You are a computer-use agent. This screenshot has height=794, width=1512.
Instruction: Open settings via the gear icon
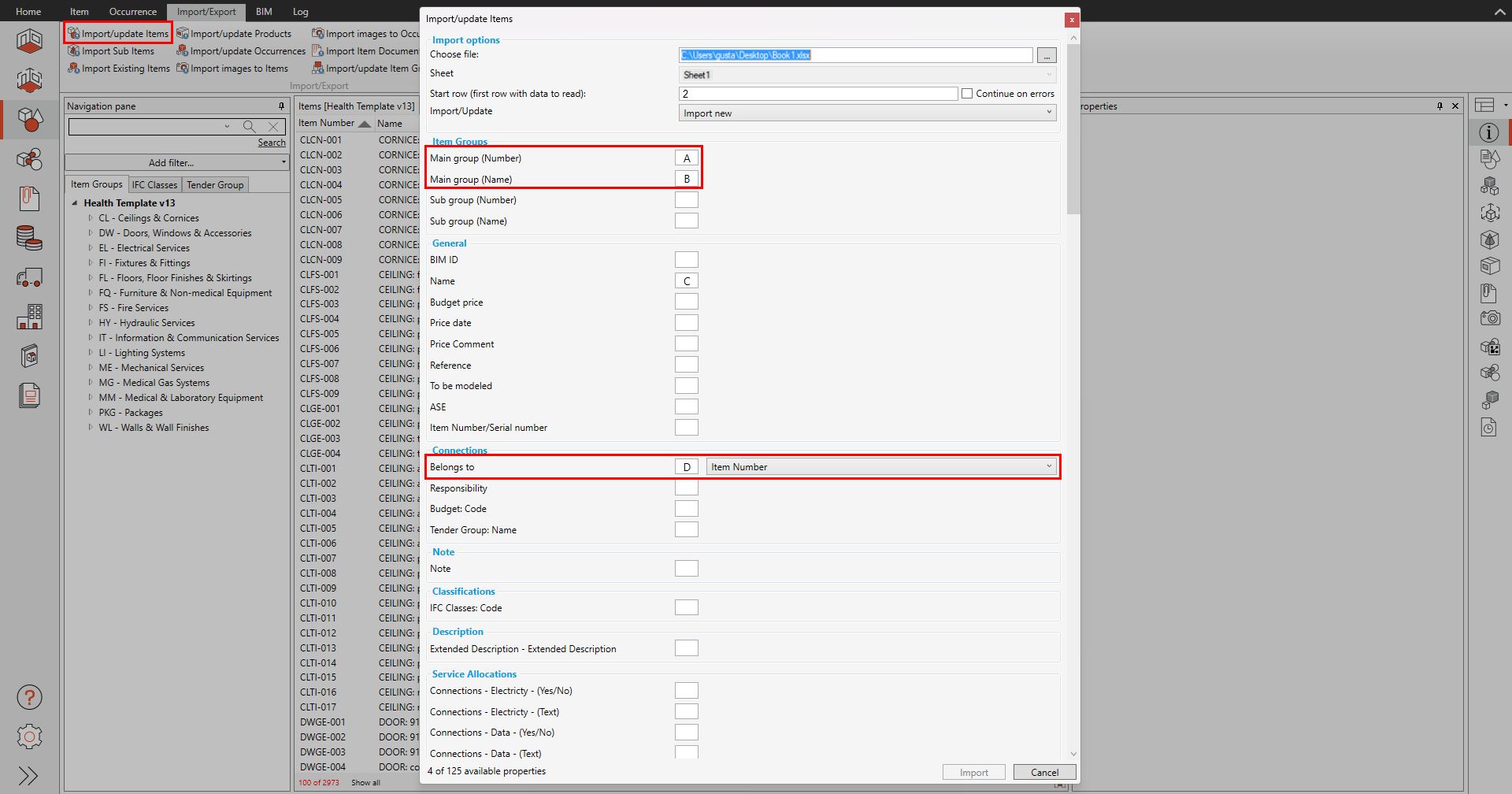(x=29, y=736)
